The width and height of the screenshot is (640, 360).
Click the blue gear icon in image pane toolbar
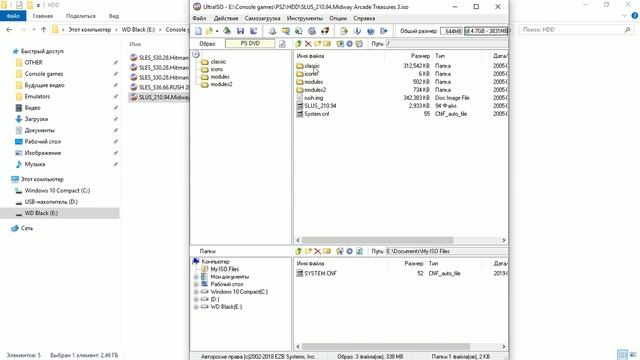[x=349, y=44]
